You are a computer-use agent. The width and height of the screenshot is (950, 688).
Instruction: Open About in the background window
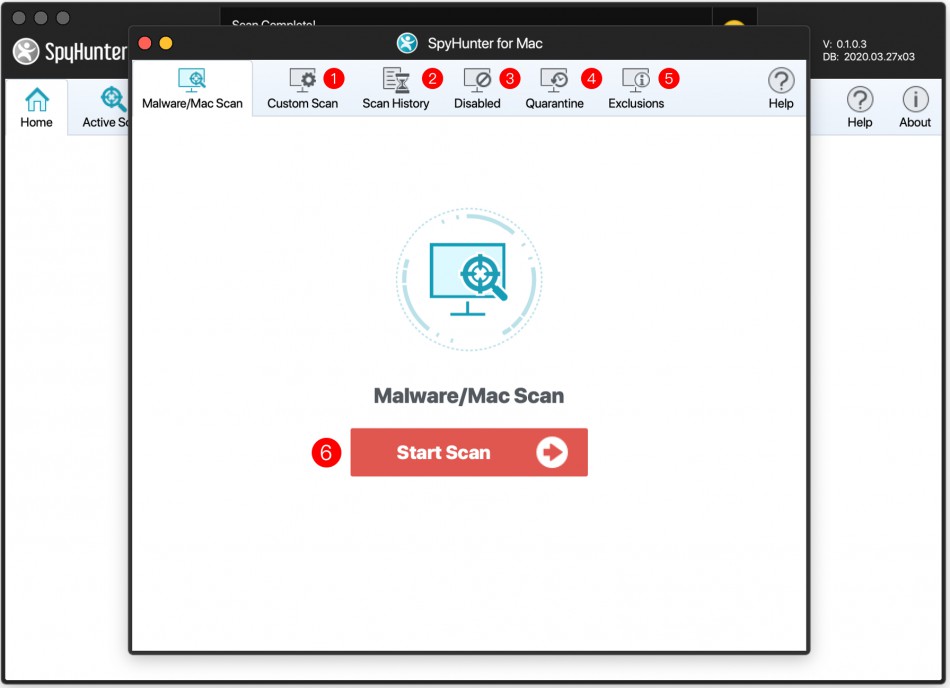[914, 107]
